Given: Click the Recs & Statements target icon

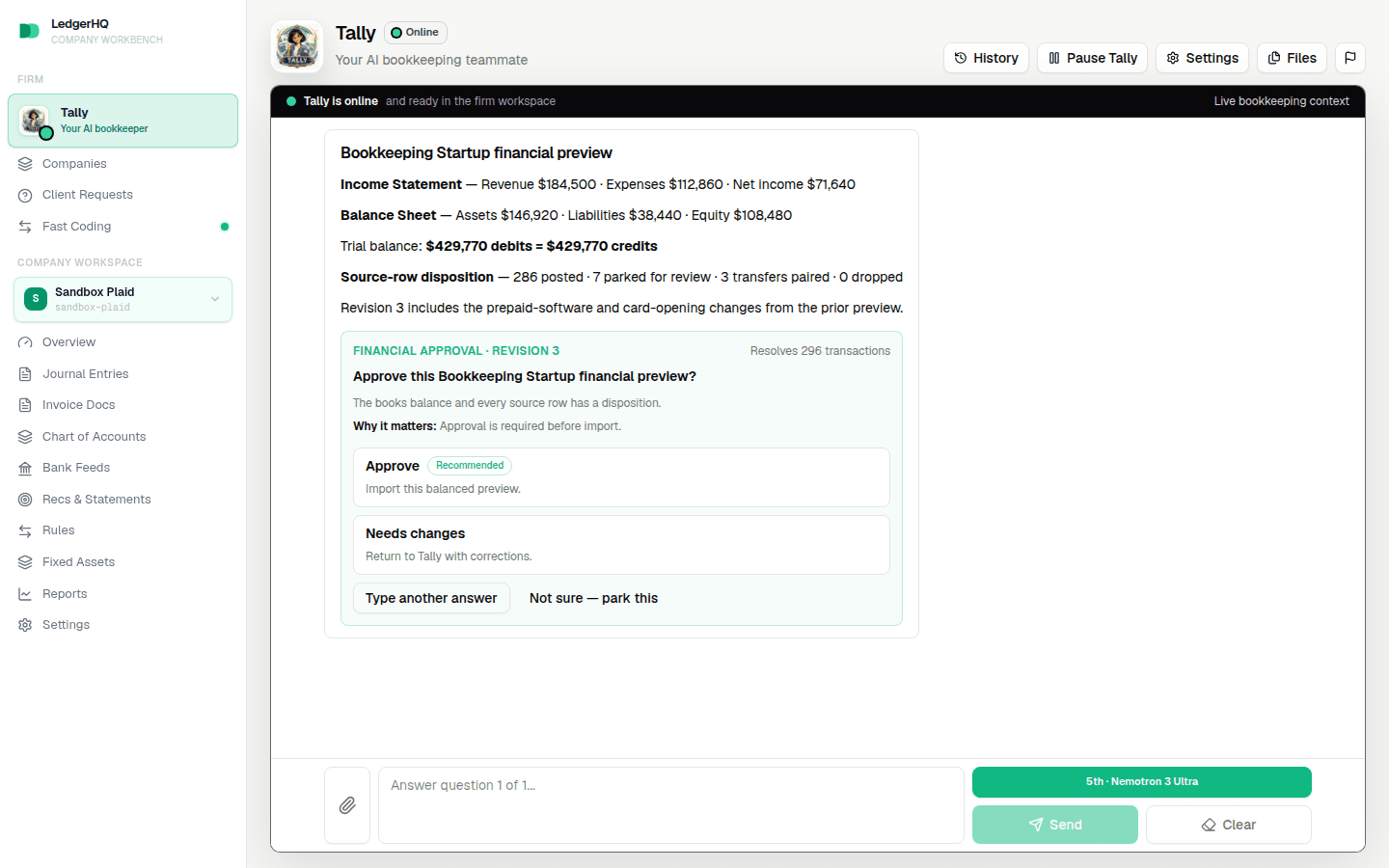Looking at the screenshot, I should pos(25,500).
